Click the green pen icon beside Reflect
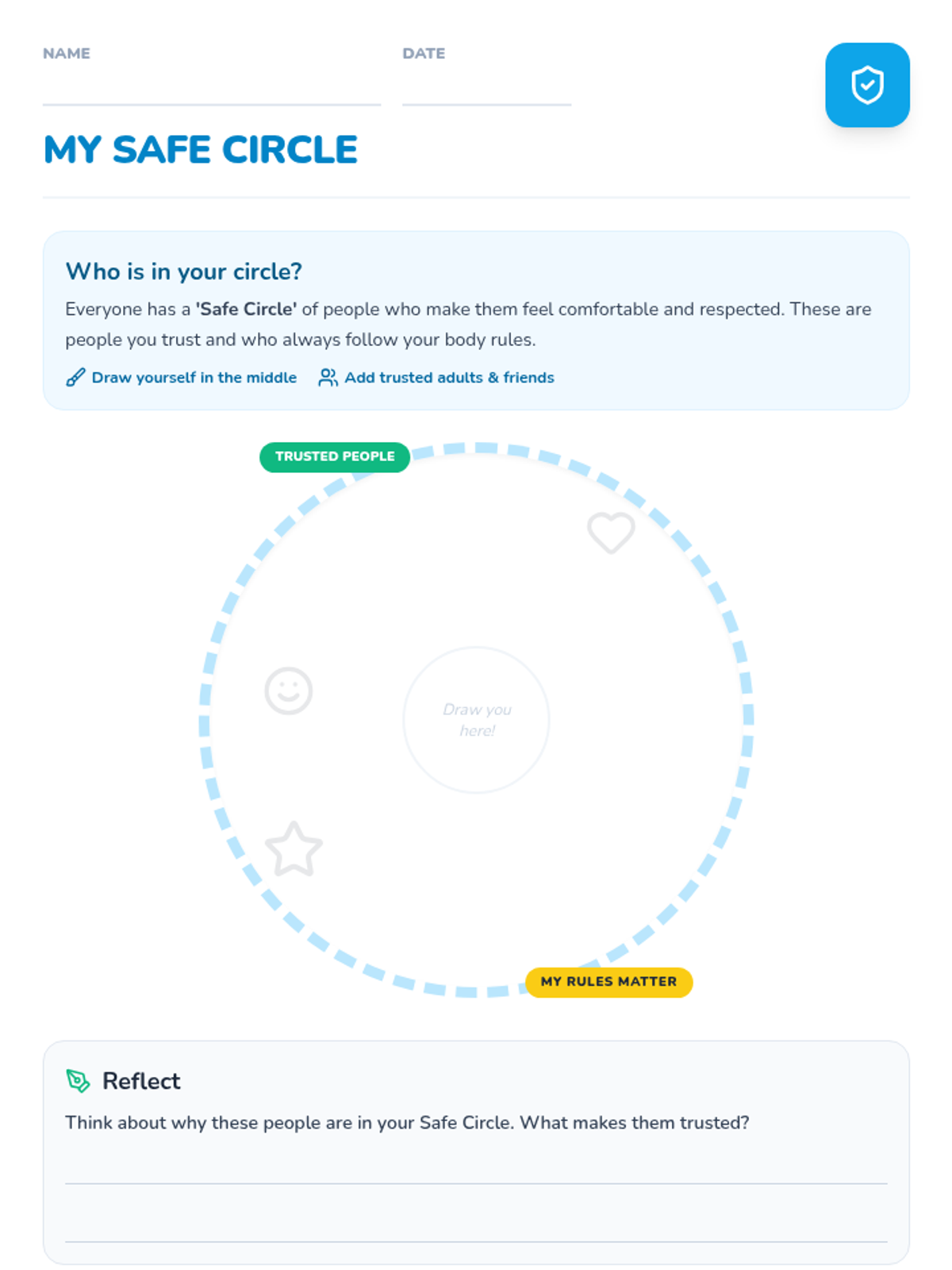The height and width of the screenshot is (1270, 952). (x=78, y=1081)
